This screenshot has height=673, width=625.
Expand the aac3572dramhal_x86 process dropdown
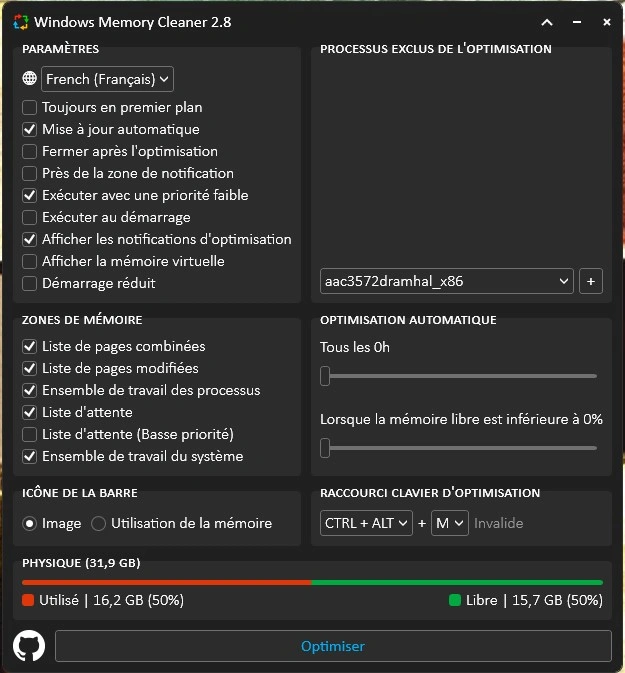tap(446, 281)
